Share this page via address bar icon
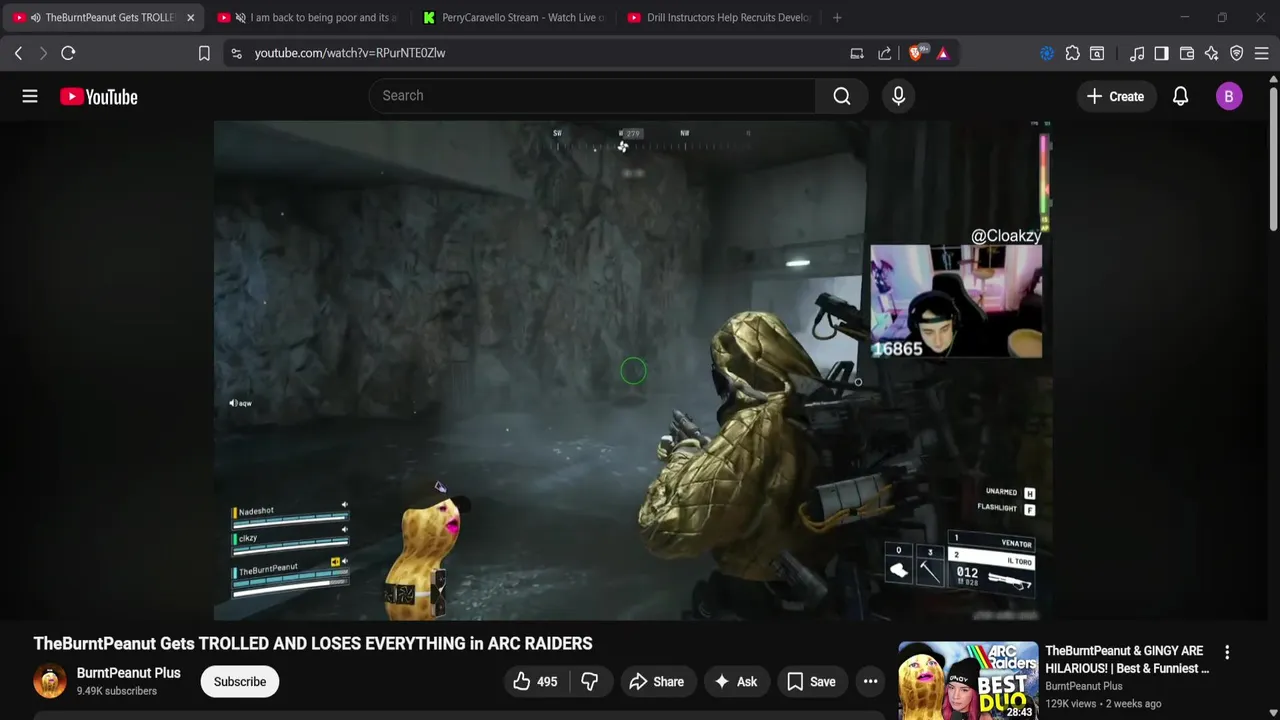This screenshot has height=720, width=1280. point(885,53)
